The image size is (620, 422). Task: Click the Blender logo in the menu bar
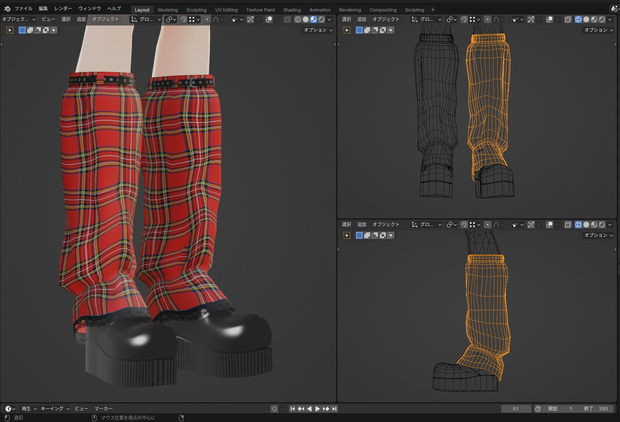[7, 8]
